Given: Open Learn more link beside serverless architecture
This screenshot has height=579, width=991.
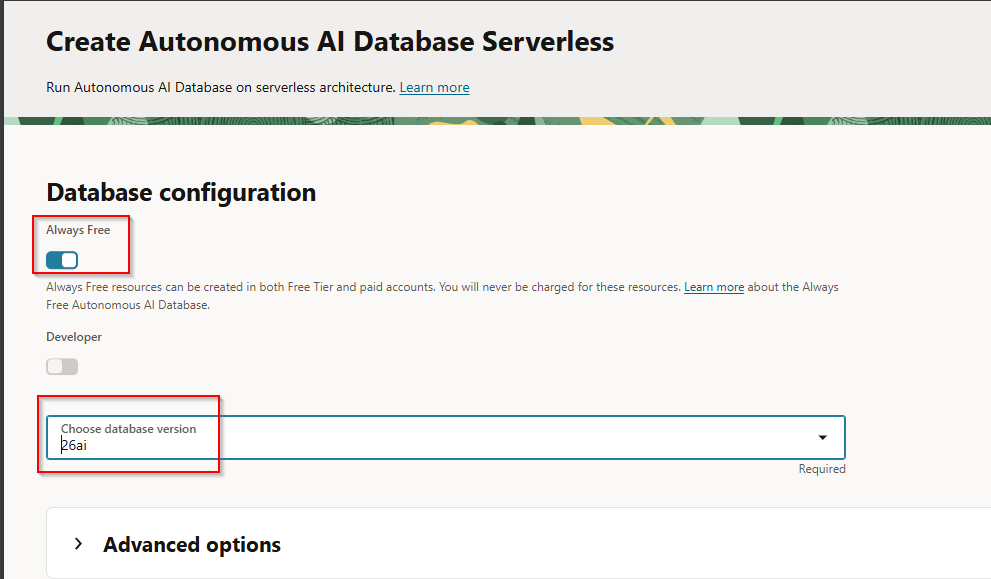Looking at the screenshot, I should pyautogui.click(x=434, y=88).
